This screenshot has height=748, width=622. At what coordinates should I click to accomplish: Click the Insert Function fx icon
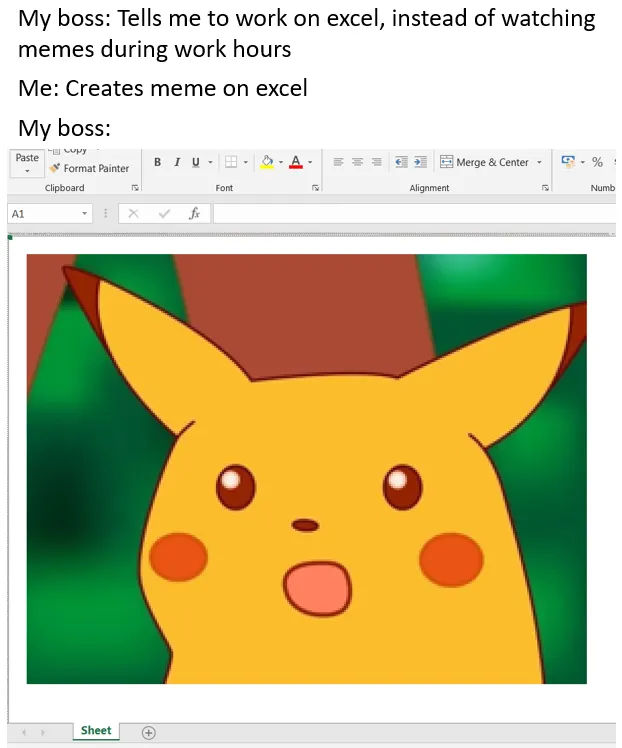(194, 213)
